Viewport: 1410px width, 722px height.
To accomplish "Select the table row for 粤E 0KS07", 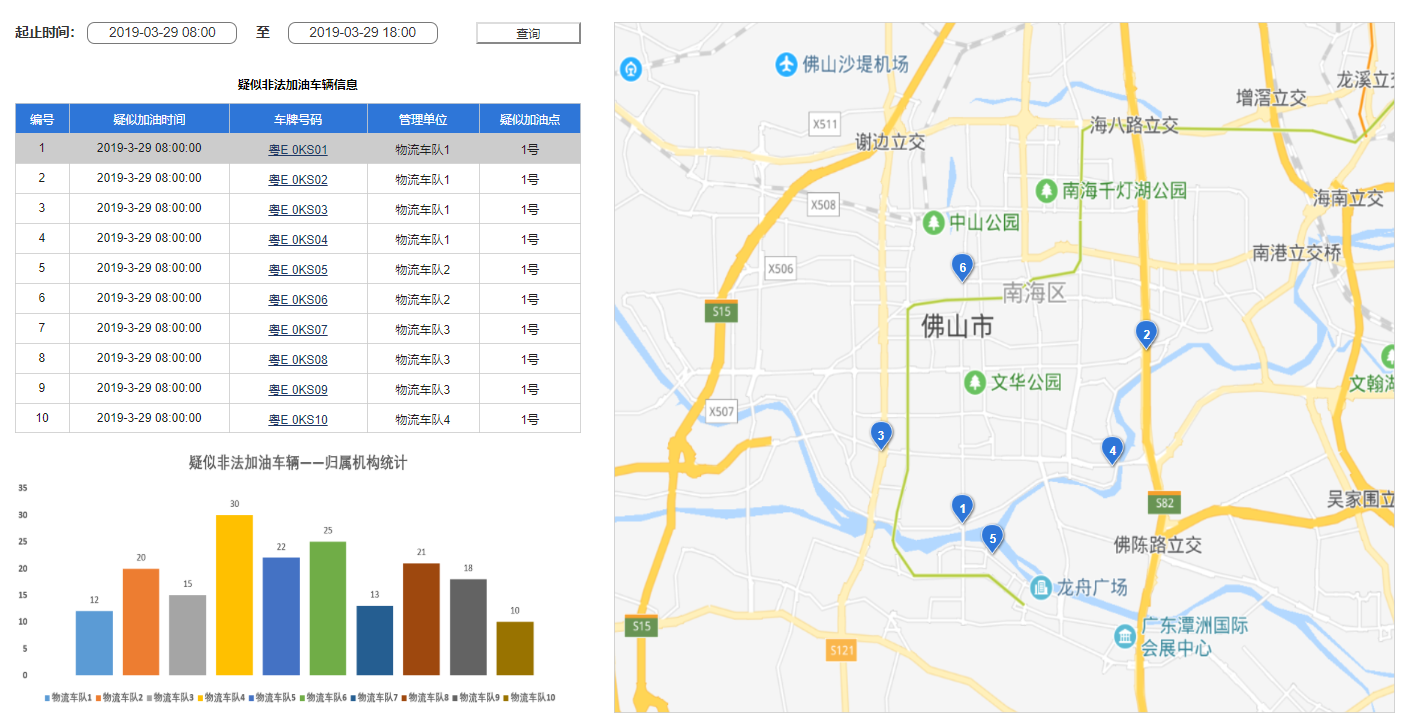I will 297,328.
